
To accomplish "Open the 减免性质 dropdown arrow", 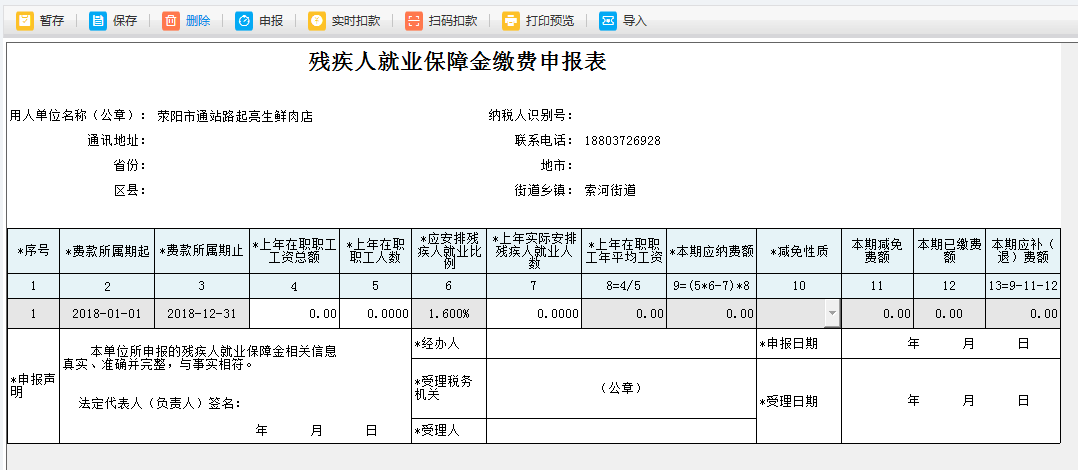I will (x=833, y=313).
